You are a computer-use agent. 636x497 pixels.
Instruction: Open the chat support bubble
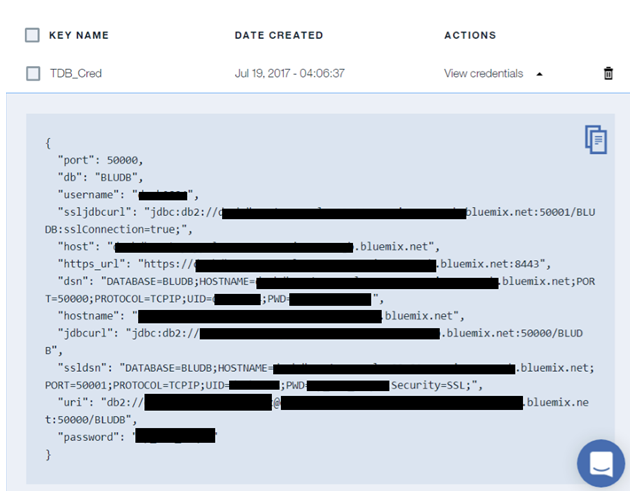pyautogui.click(x=600, y=463)
